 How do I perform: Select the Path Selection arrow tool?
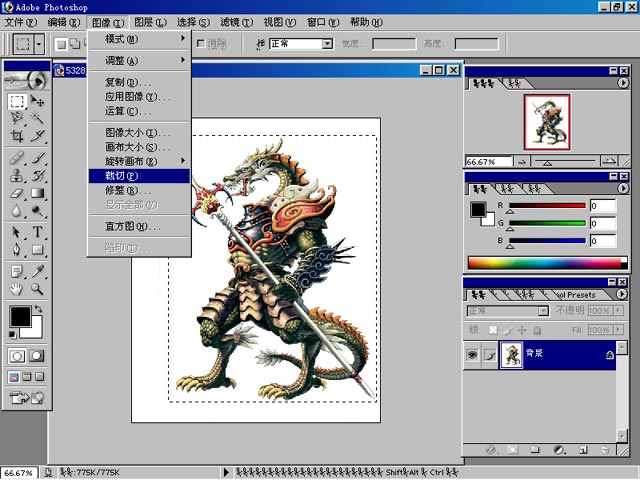pyautogui.click(x=17, y=232)
